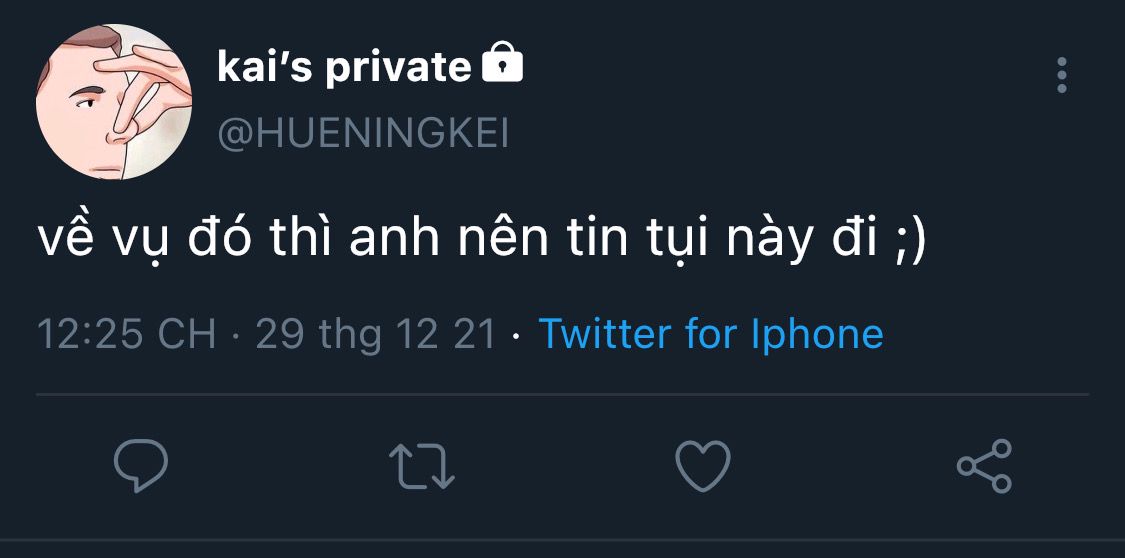The width and height of the screenshot is (1125, 558).
Task: Like the tweet with the heart icon
Action: [x=703, y=466]
